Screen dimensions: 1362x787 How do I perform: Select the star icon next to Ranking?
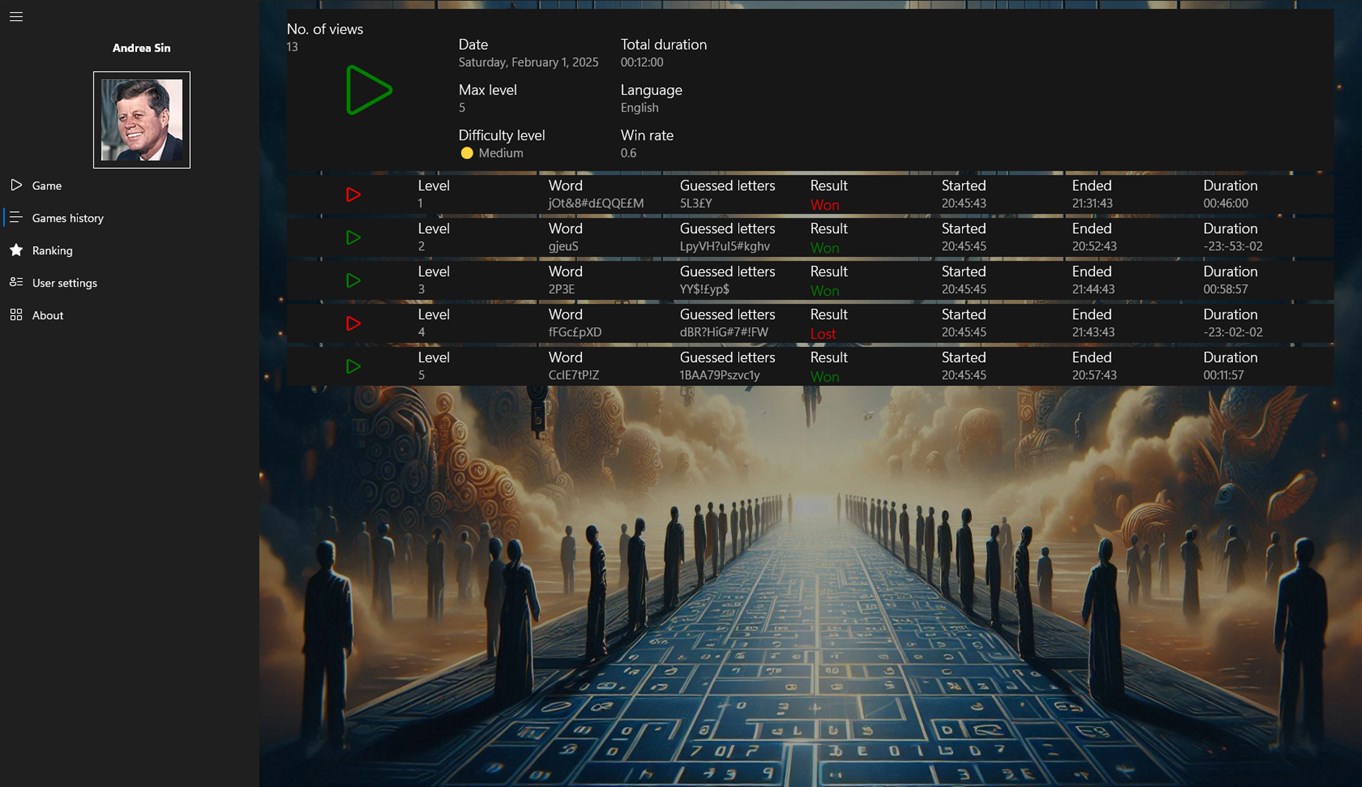15,250
